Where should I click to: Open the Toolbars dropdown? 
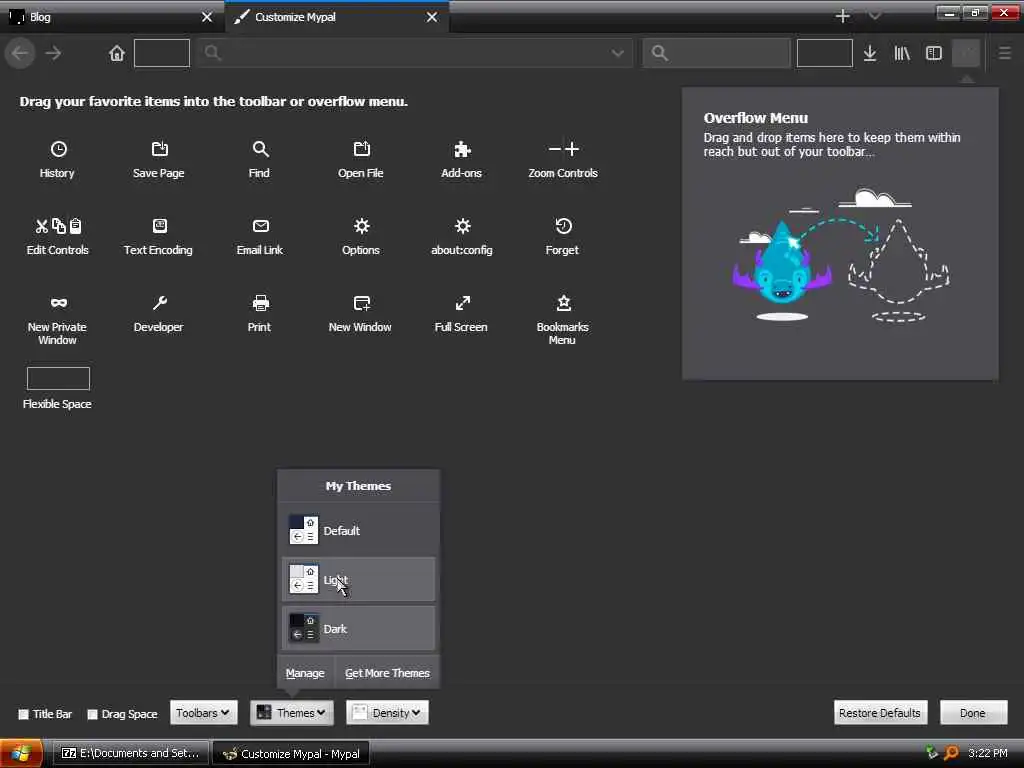coord(203,713)
